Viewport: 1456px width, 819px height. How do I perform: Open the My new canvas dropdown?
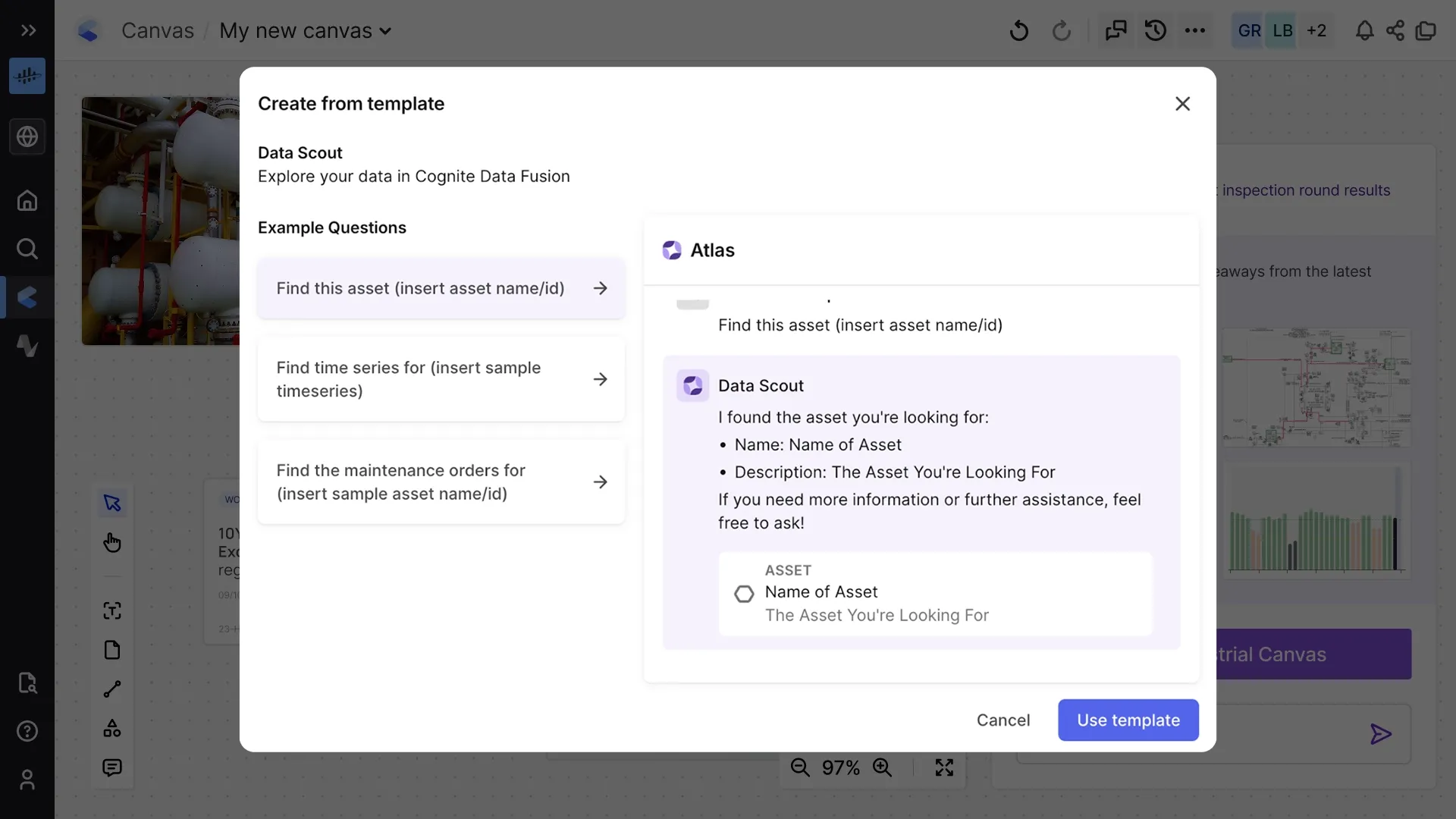tap(306, 31)
